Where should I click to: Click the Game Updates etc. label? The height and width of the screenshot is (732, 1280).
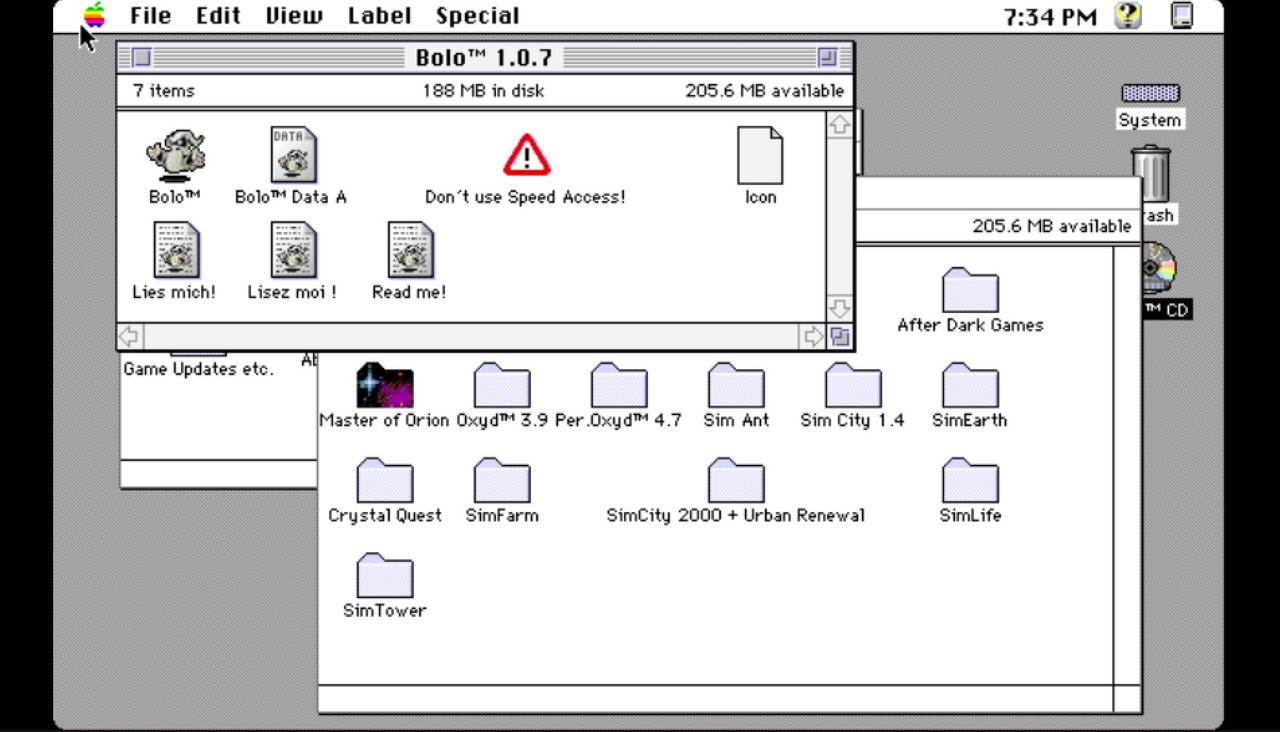[198, 369]
